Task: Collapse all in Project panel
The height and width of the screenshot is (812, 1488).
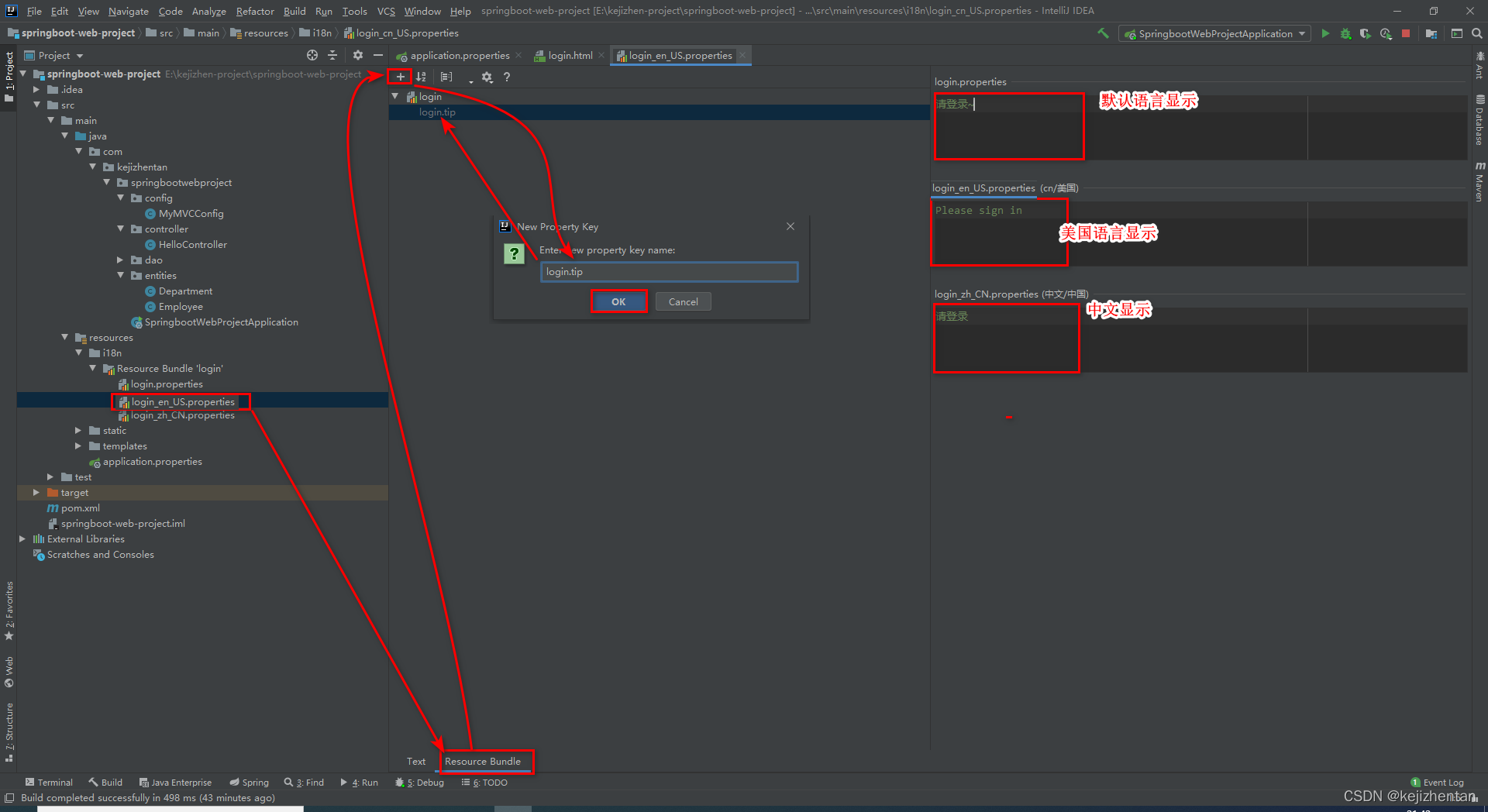Action: [332, 55]
